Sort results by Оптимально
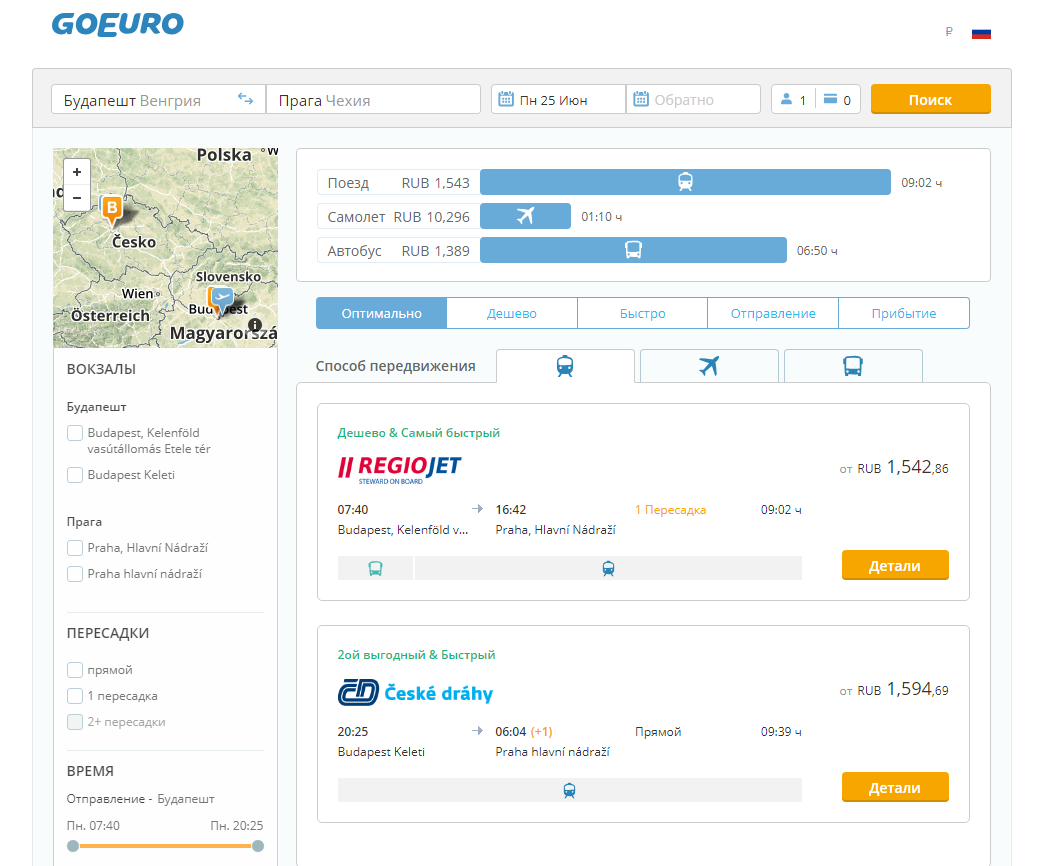Image resolution: width=1048 pixels, height=866 pixels. pyautogui.click(x=381, y=313)
